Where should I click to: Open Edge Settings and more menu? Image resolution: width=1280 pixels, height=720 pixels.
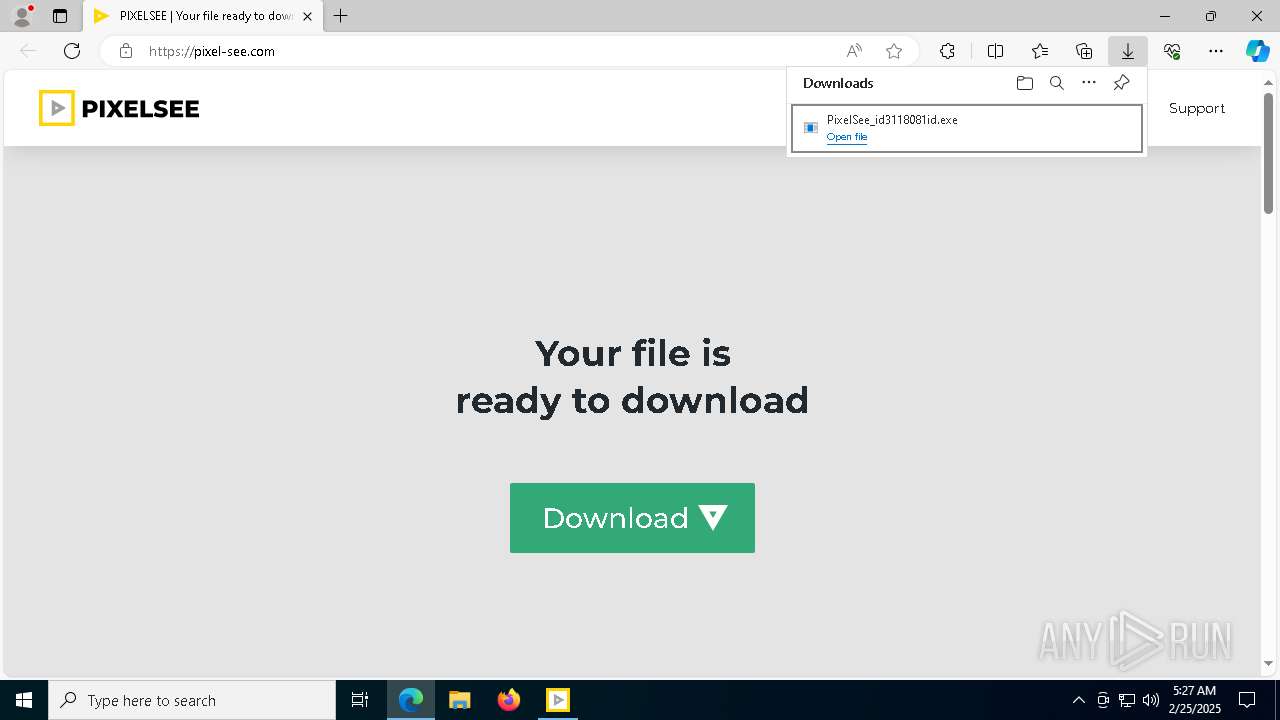tap(1216, 51)
